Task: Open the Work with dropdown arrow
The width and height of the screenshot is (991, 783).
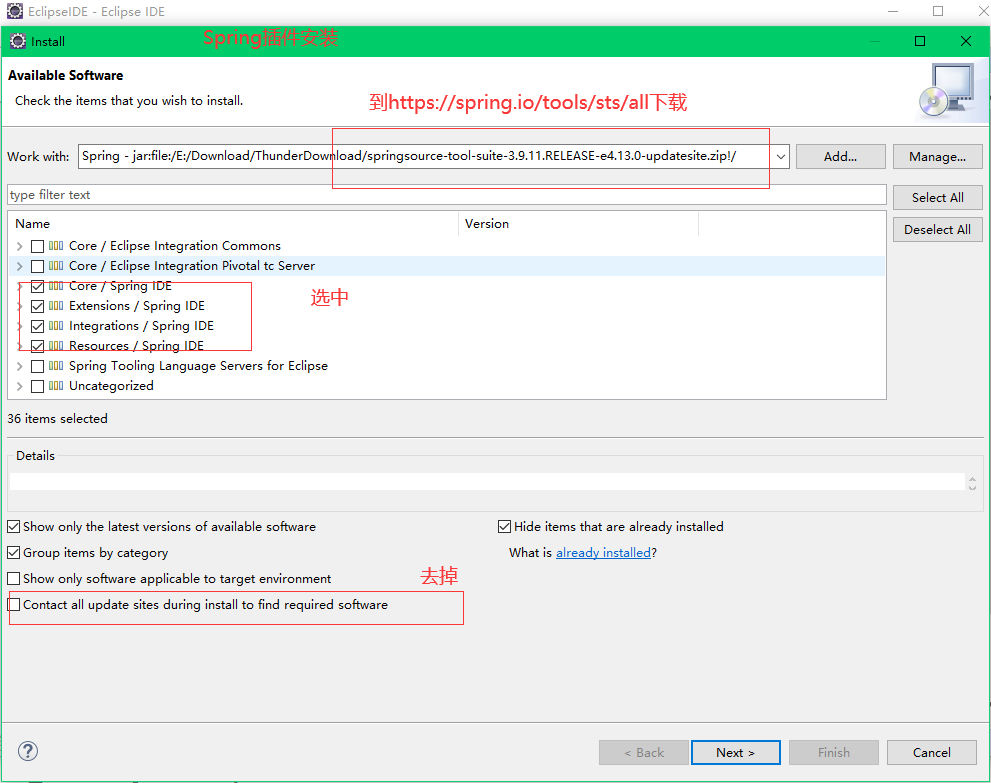Action: [781, 157]
